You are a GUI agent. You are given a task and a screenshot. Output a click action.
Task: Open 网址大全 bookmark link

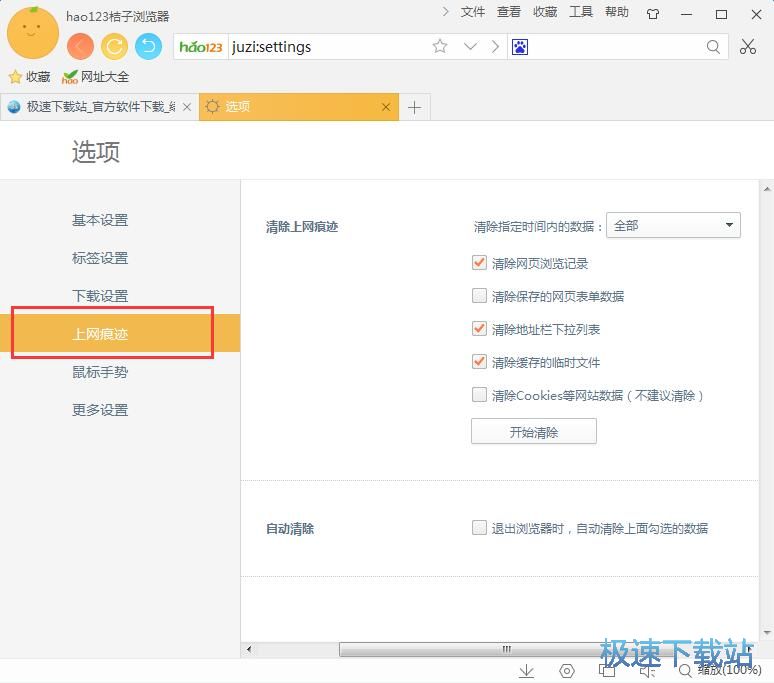[96, 76]
